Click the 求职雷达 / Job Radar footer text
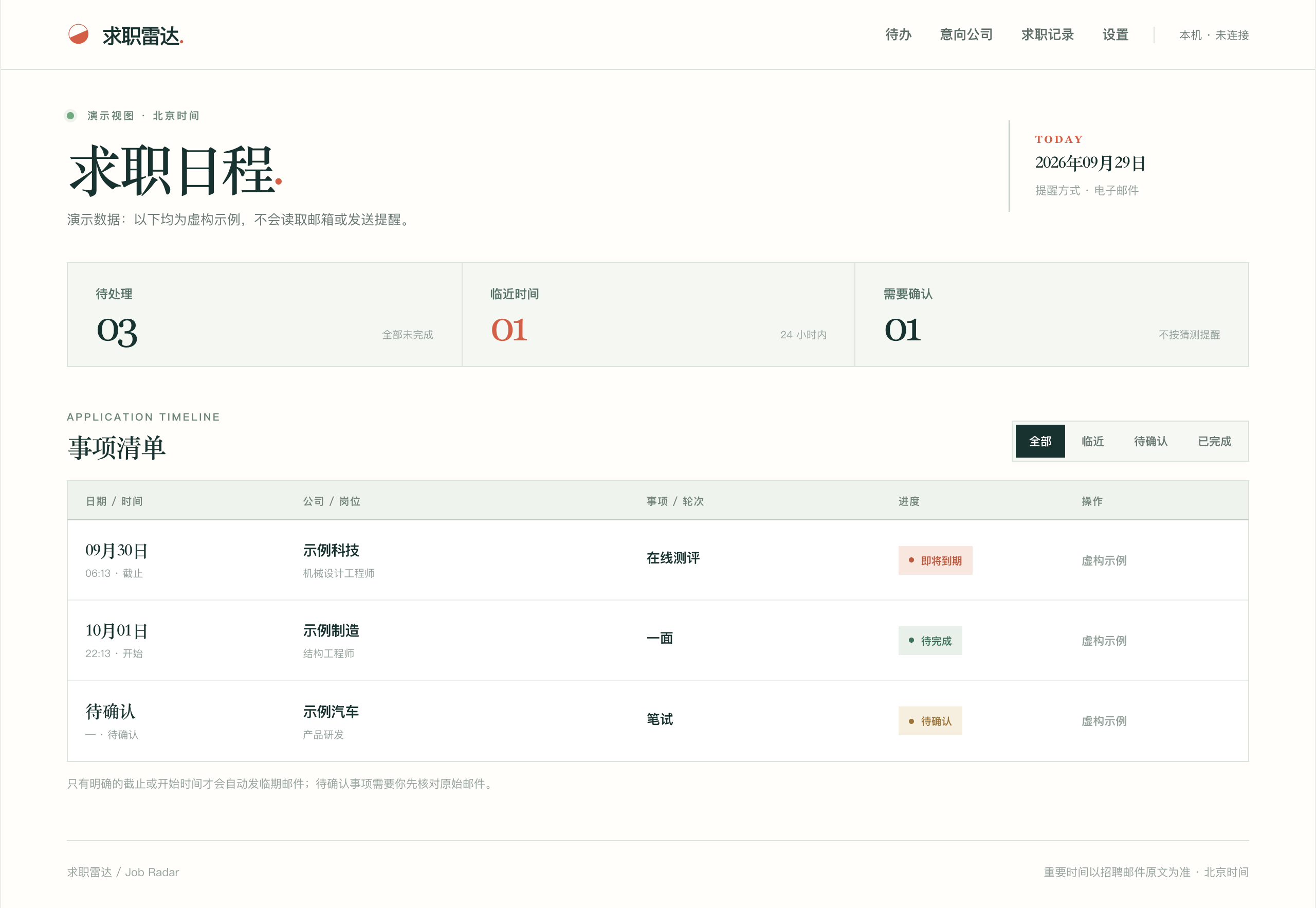Viewport: 1316px width, 908px height. click(x=123, y=872)
